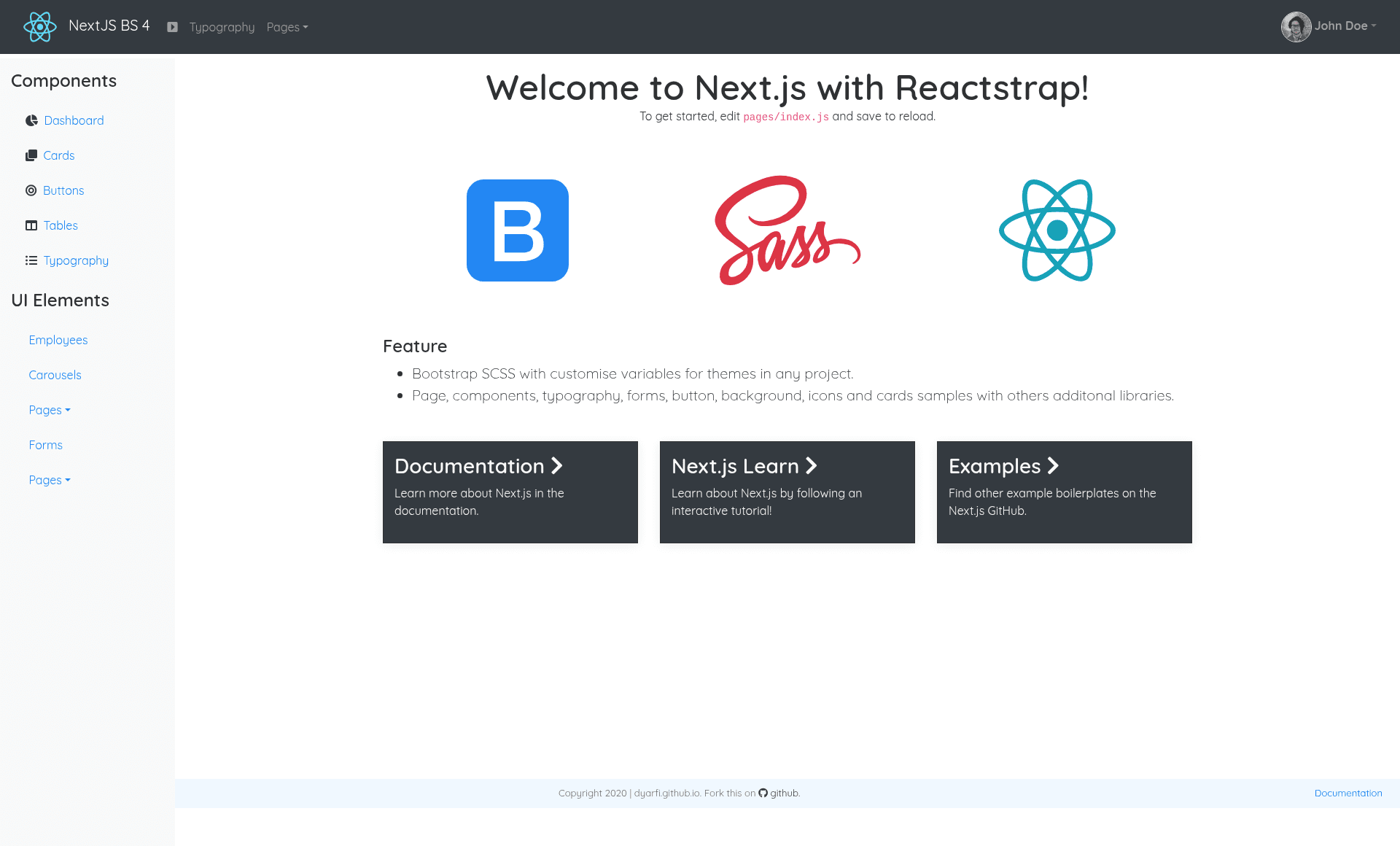Click the blue Bootstrap B logo
The width and height of the screenshot is (1400, 846).
pos(518,230)
